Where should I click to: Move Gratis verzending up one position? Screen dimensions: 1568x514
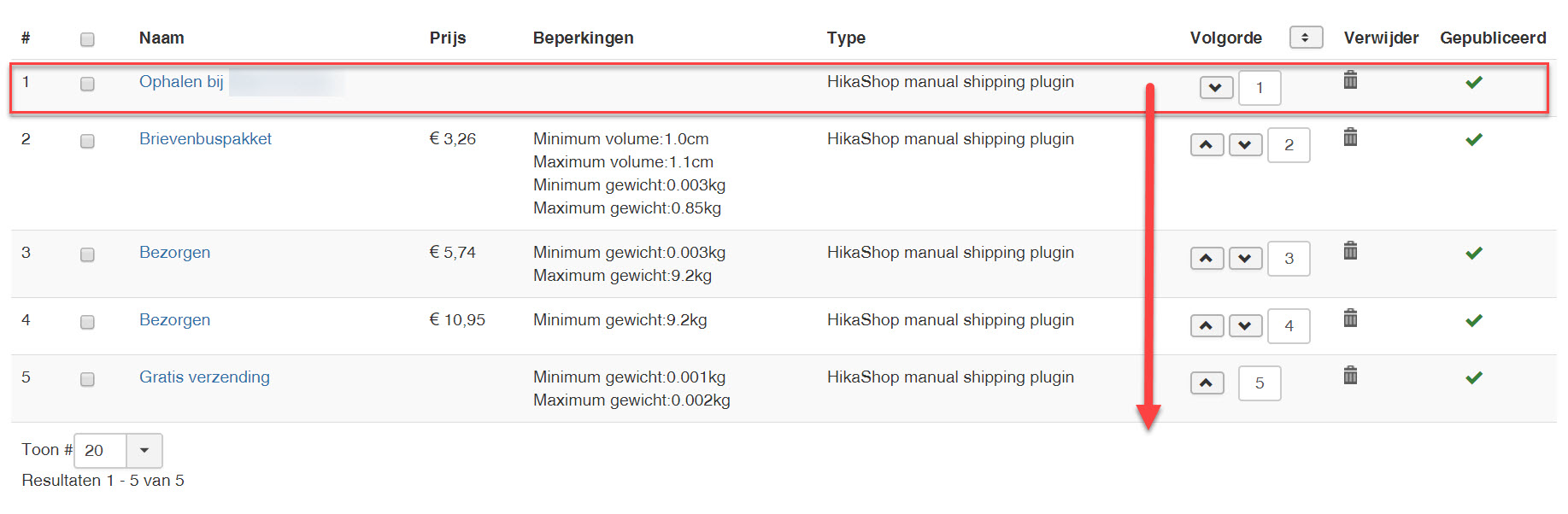(1206, 383)
